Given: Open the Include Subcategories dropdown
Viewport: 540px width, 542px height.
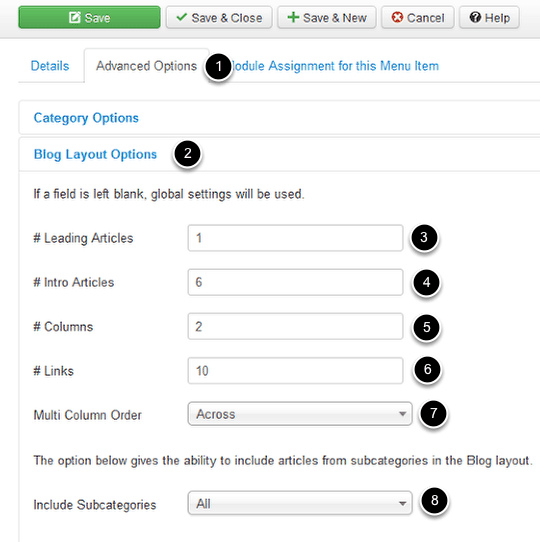Looking at the screenshot, I should pos(300,503).
